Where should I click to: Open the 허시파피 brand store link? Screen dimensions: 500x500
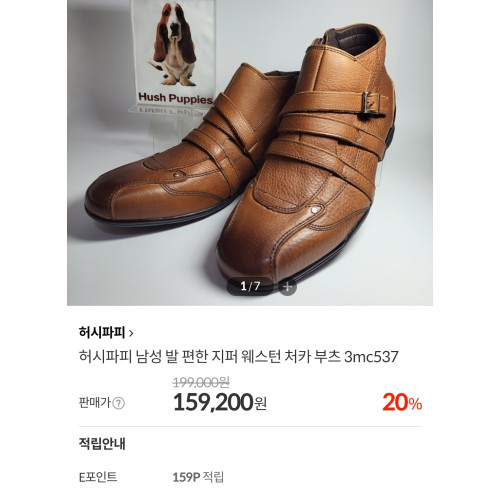click(x=102, y=332)
